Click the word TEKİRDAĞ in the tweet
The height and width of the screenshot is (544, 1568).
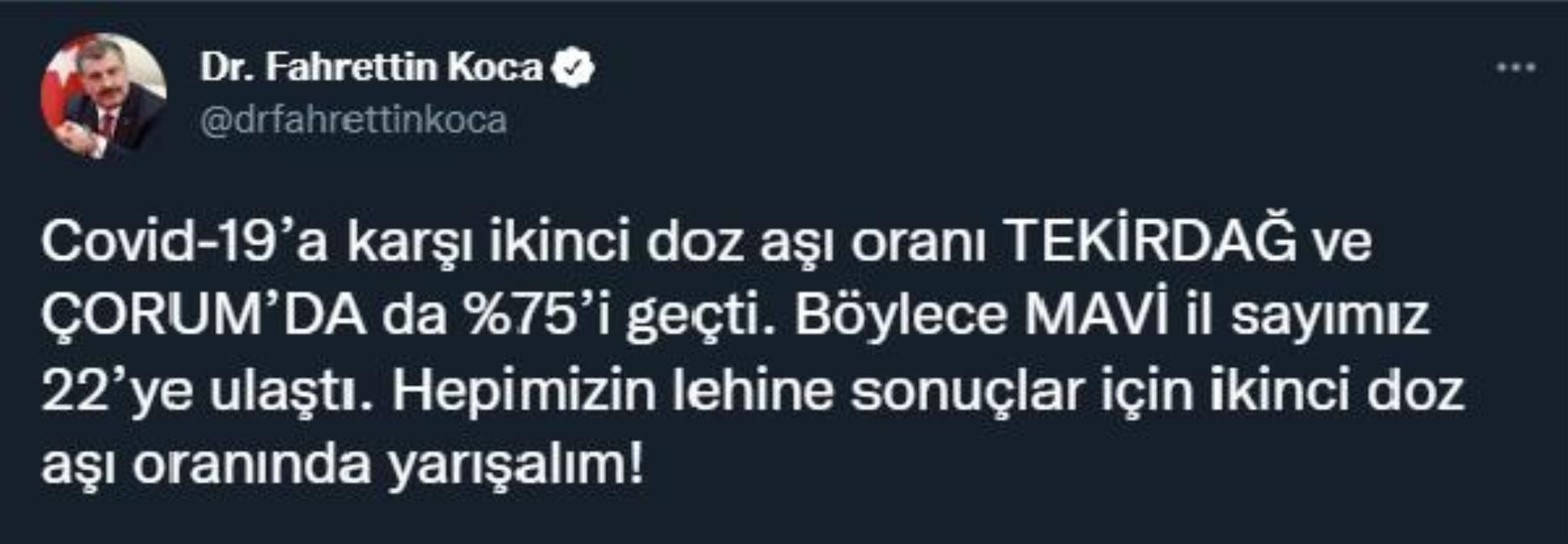(1152, 242)
